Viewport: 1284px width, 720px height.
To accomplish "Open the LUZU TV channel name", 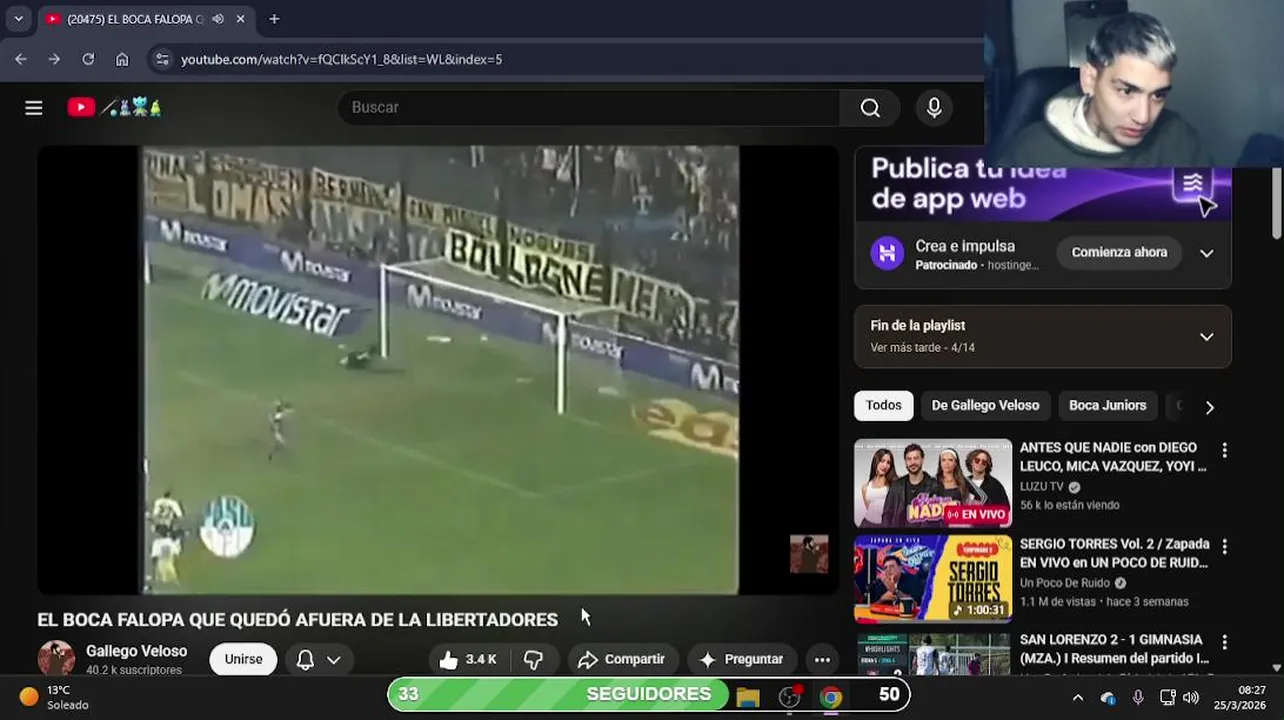I will click(1041, 487).
